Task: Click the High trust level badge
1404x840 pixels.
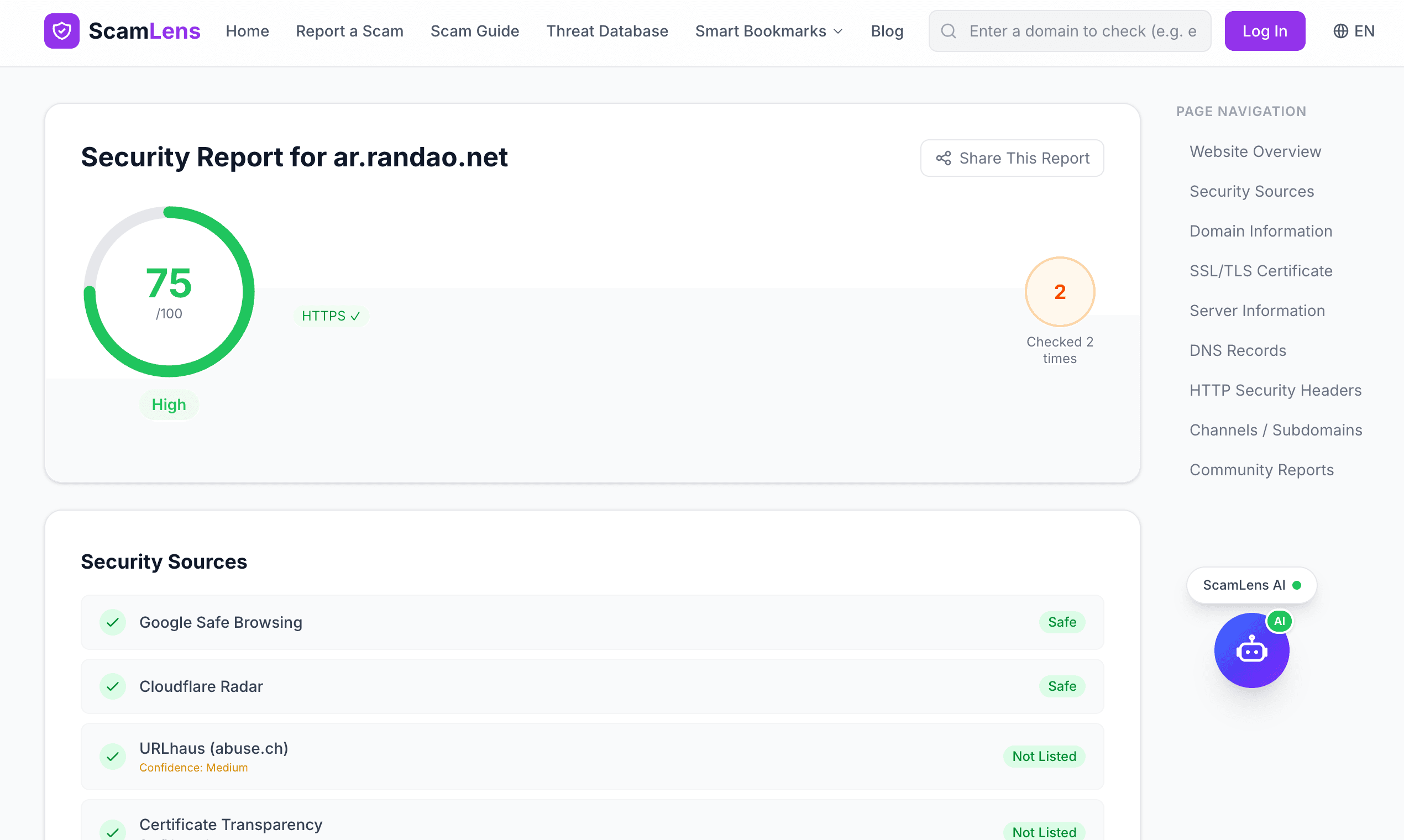Action: (x=169, y=404)
